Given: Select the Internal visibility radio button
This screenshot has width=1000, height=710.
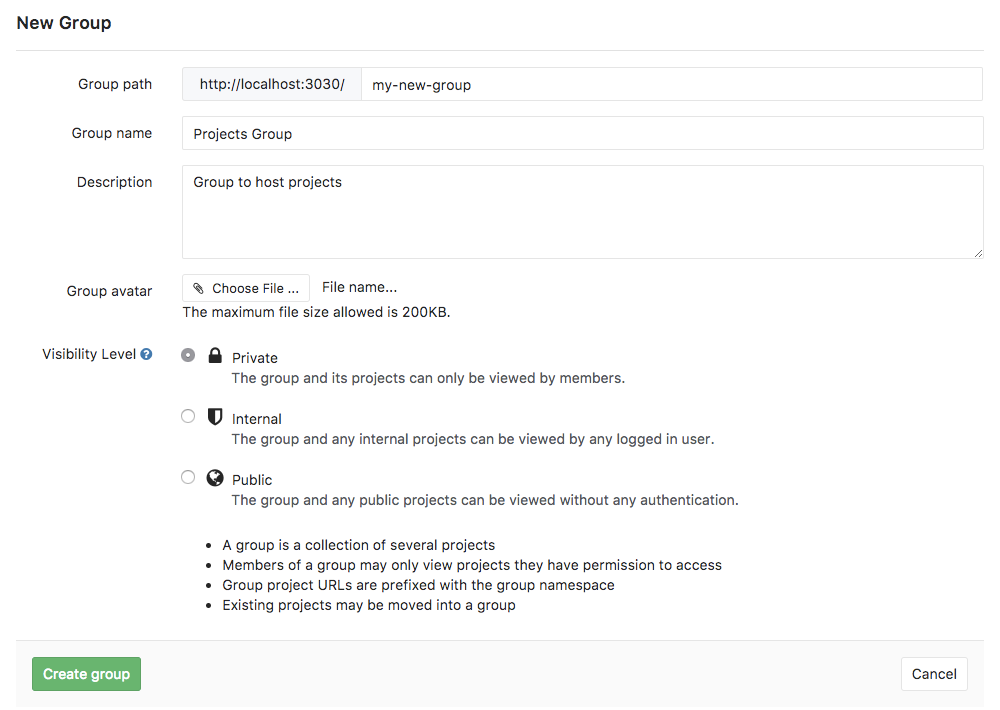Looking at the screenshot, I should (188, 416).
